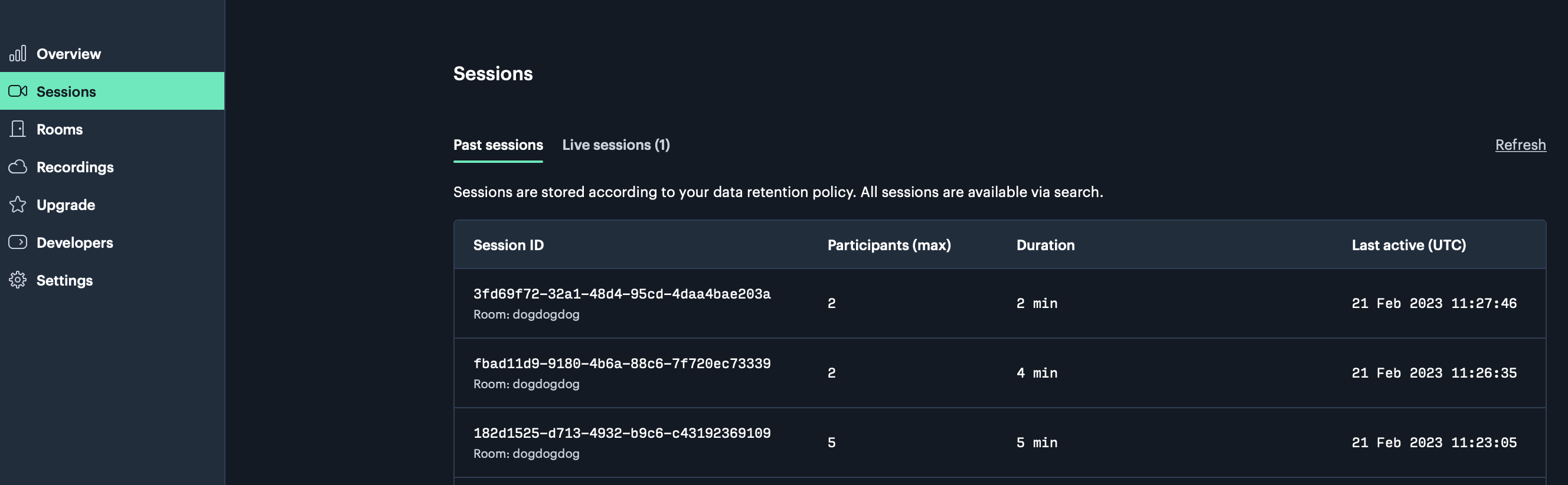This screenshot has height=485, width=1568.
Task: Select Sessions in the sidebar
Action: [x=112, y=91]
